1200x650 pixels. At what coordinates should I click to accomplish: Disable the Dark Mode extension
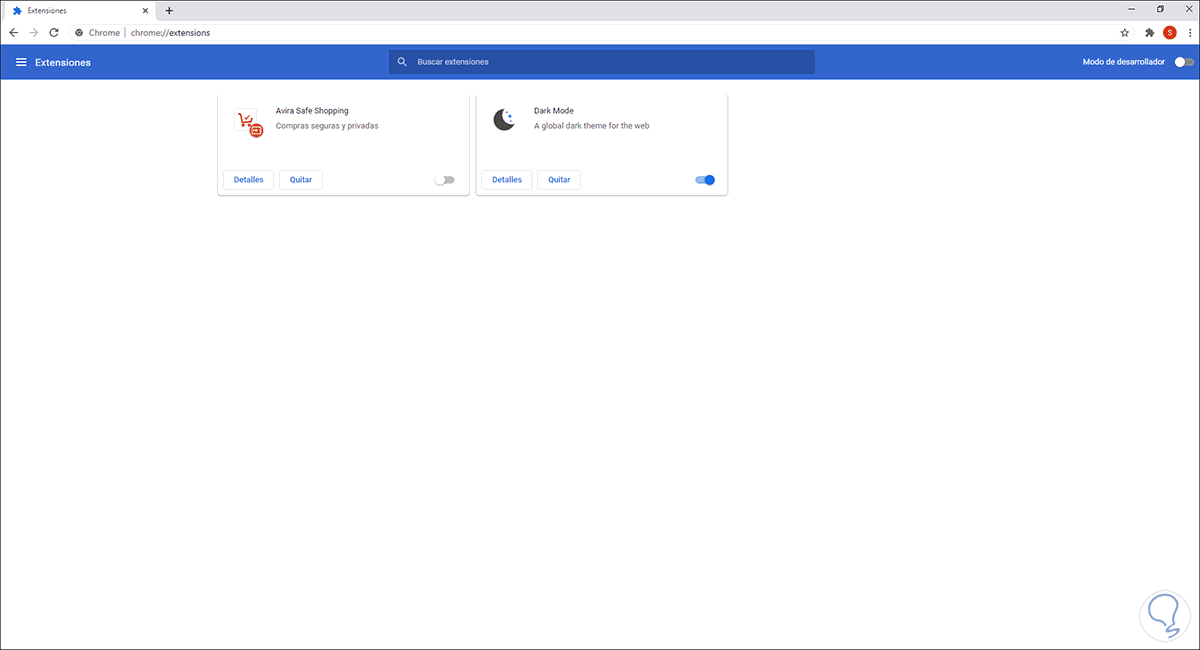(704, 180)
